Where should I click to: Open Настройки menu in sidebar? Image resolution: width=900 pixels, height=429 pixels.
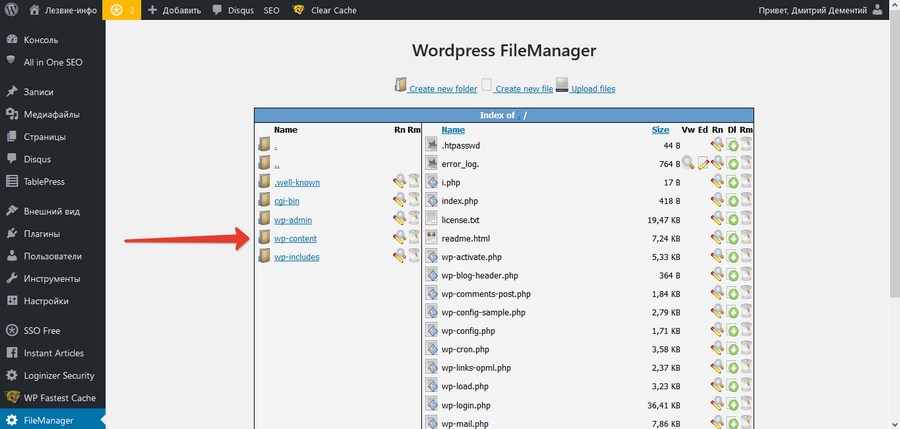[x=46, y=300]
